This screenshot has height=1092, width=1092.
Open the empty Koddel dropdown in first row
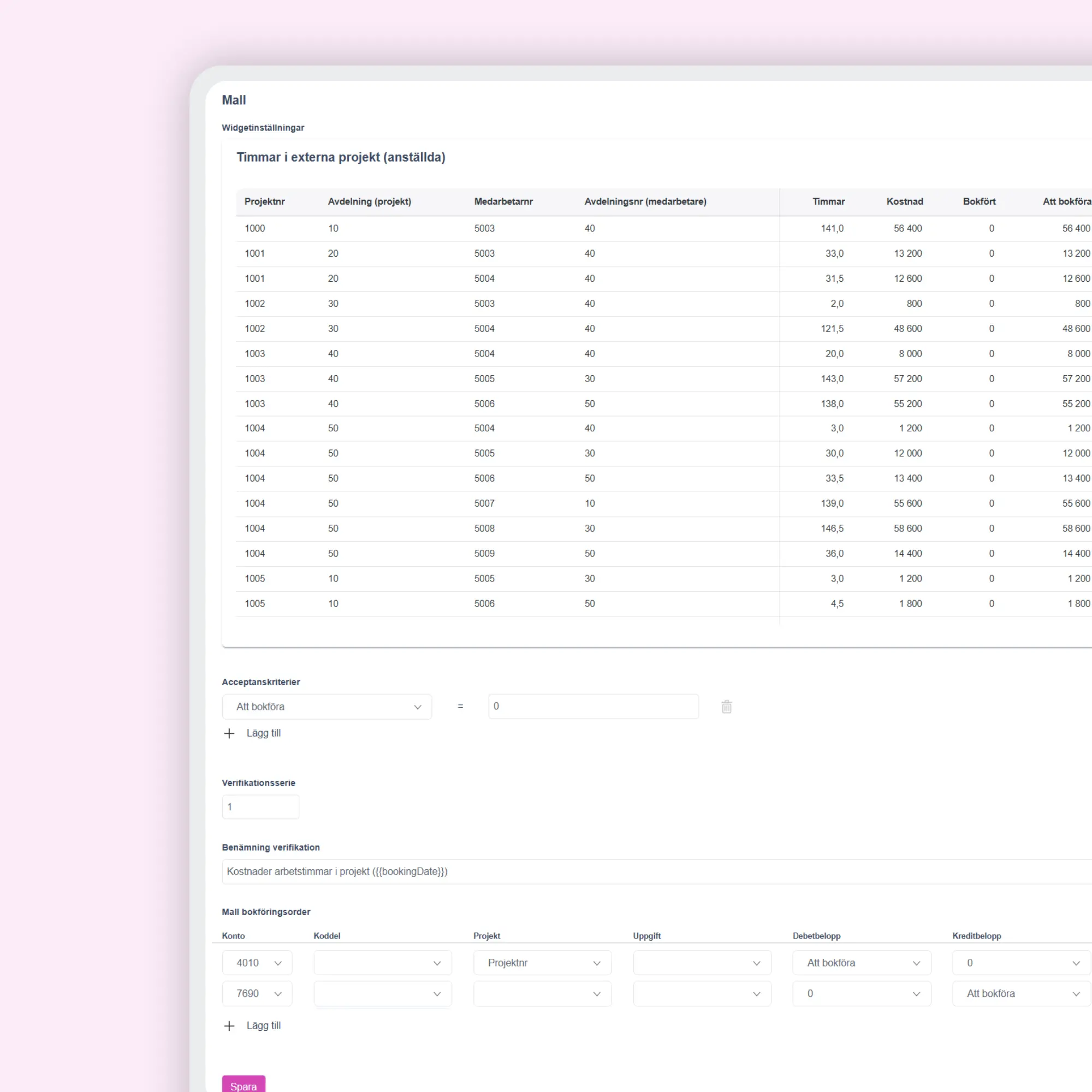383,963
